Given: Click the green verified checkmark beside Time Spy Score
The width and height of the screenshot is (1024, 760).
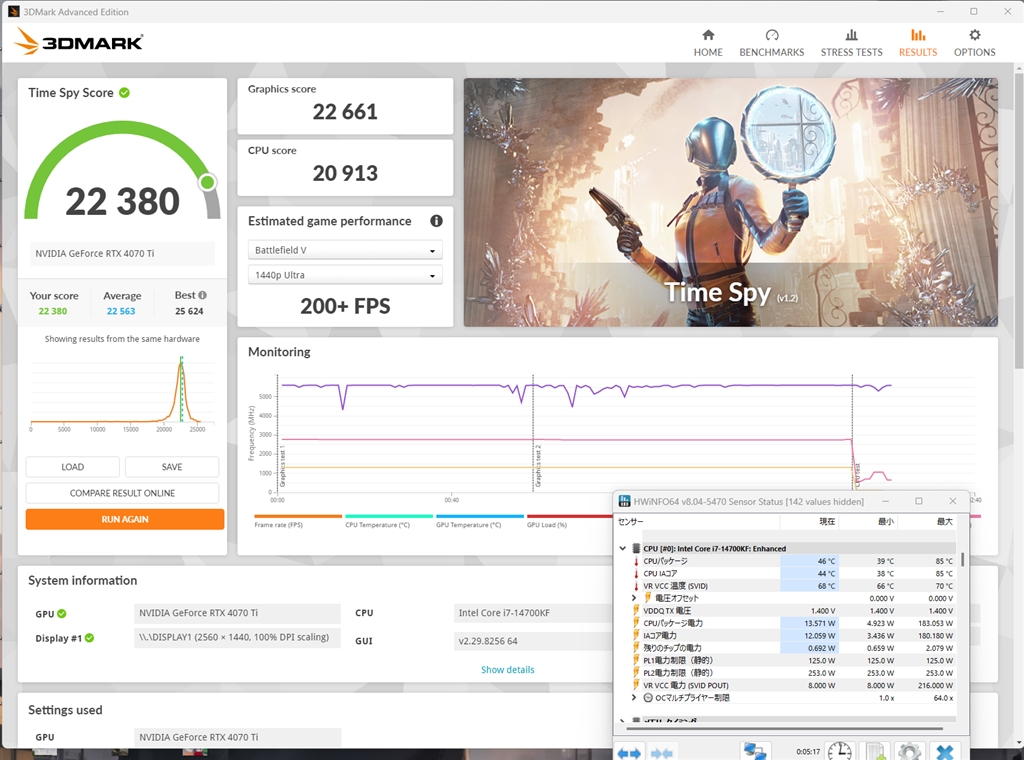Looking at the screenshot, I should (x=125, y=93).
